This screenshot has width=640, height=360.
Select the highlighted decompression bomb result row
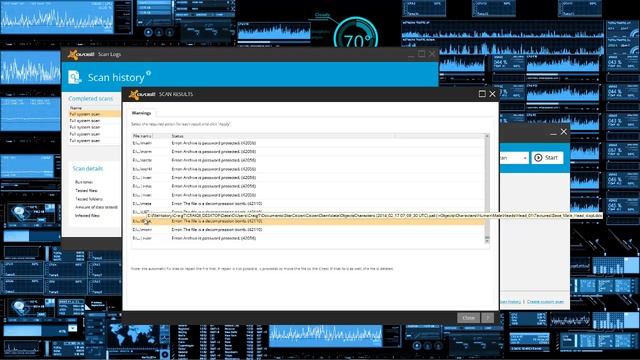click(308, 221)
